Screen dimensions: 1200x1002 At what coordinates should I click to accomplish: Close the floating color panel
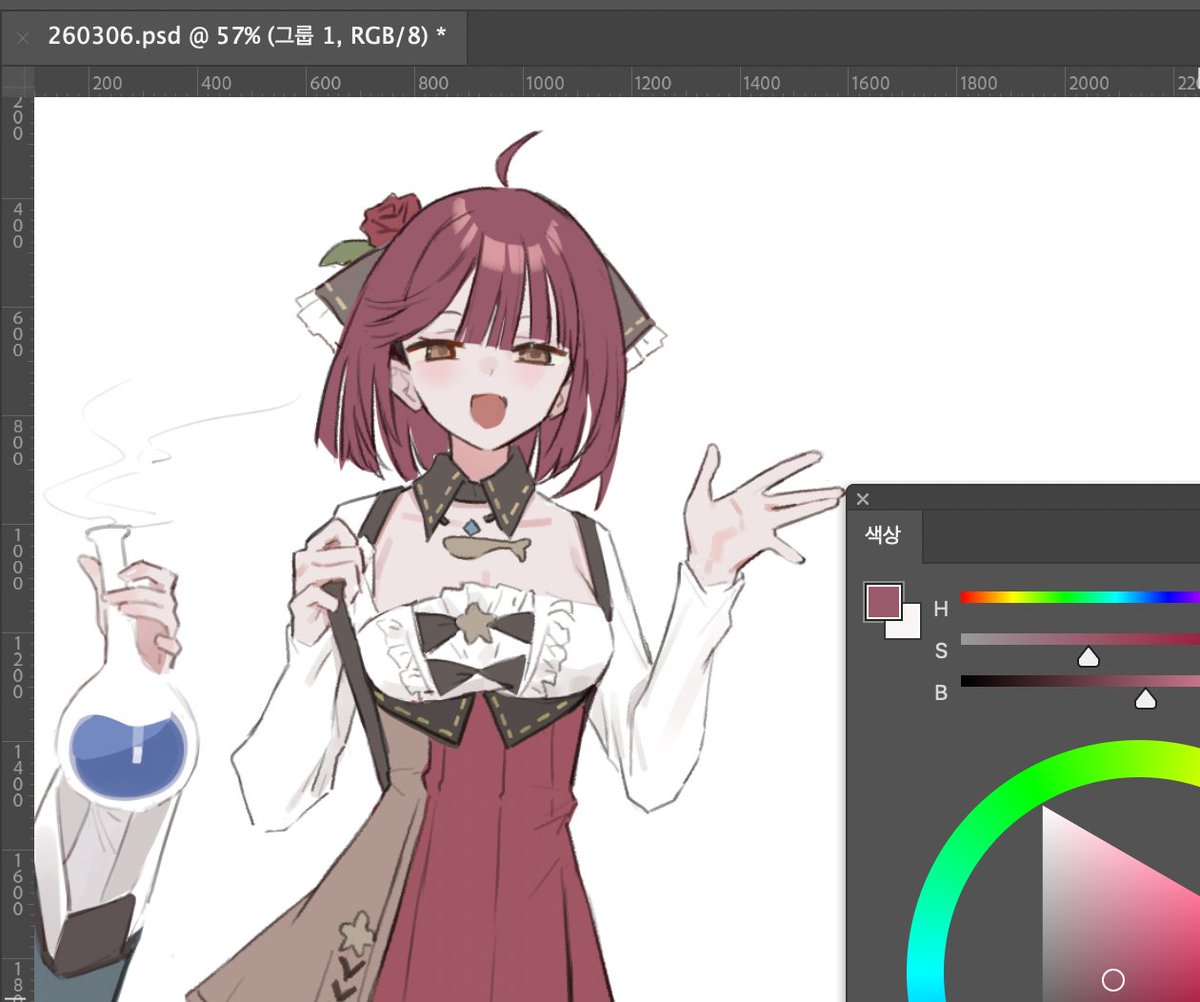tap(863, 499)
